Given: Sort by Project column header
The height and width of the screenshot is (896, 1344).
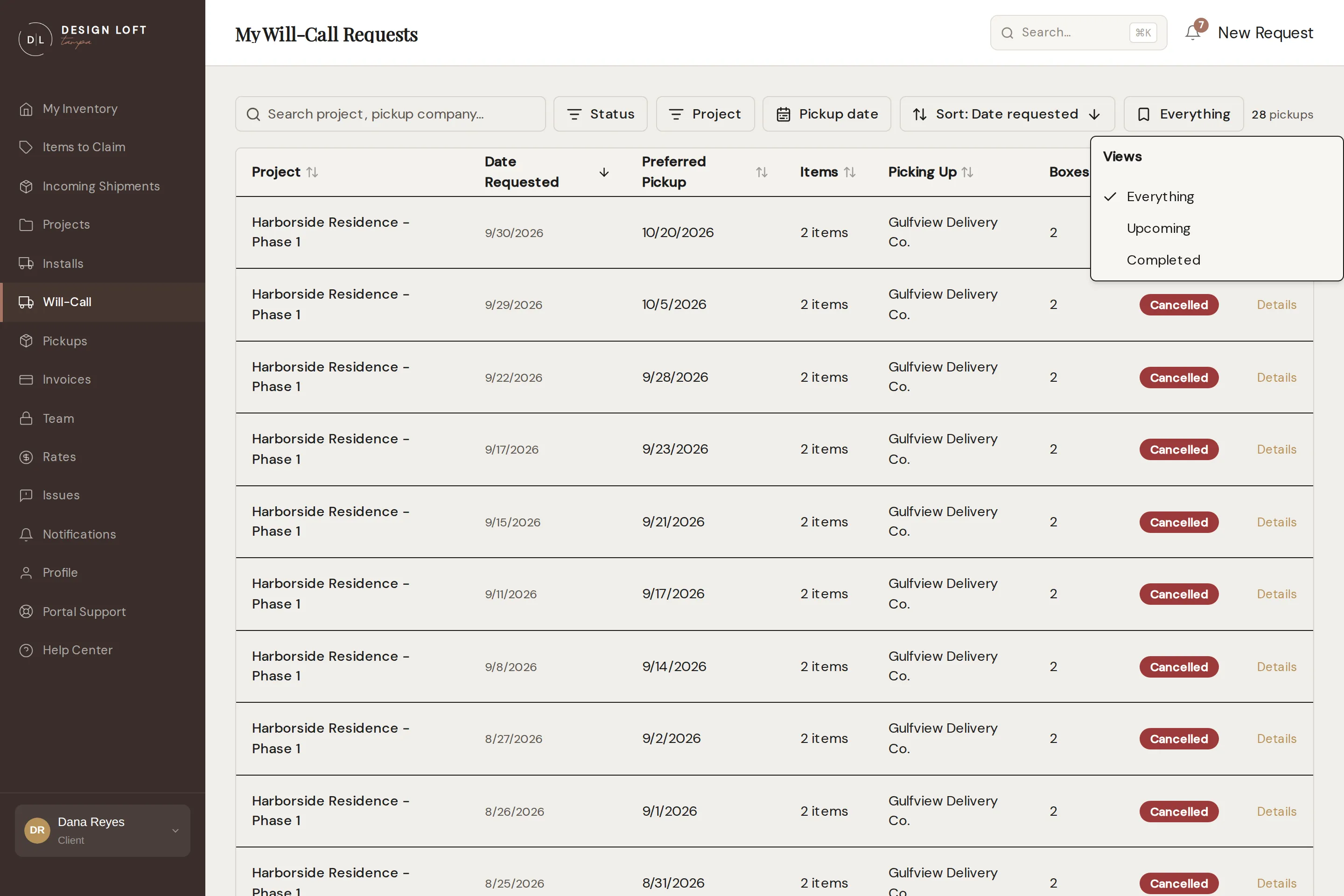Looking at the screenshot, I should coord(285,171).
